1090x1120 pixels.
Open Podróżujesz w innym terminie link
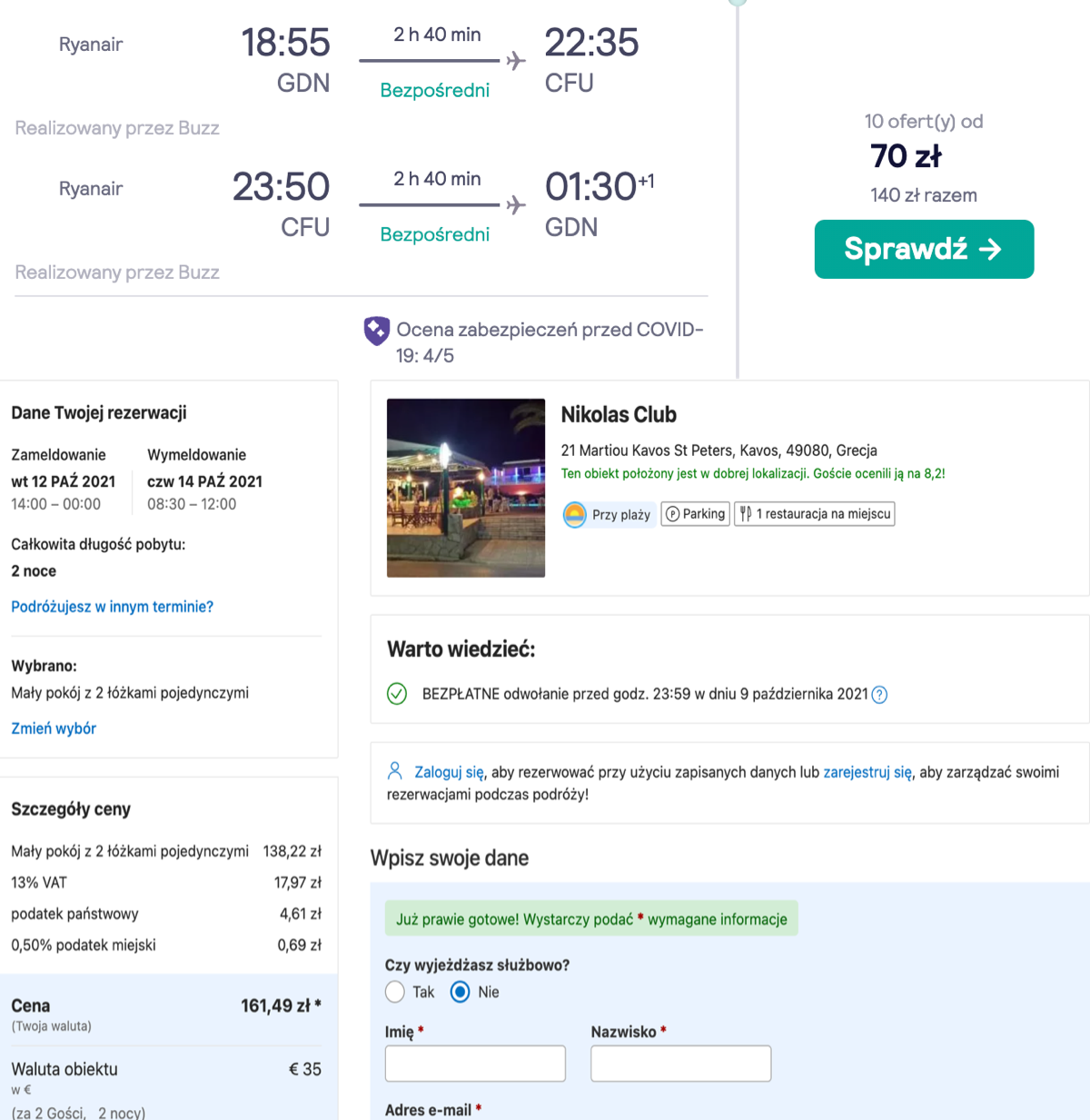pyautogui.click(x=112, y=607)
